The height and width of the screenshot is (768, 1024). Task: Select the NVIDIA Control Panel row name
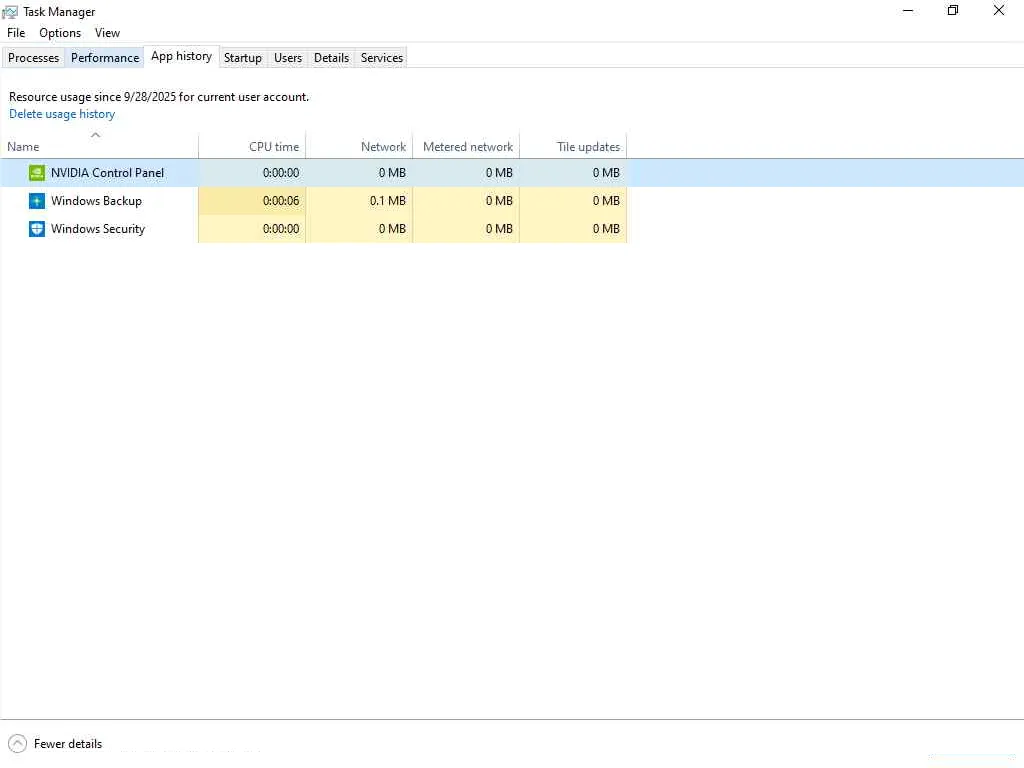point(107,172)
